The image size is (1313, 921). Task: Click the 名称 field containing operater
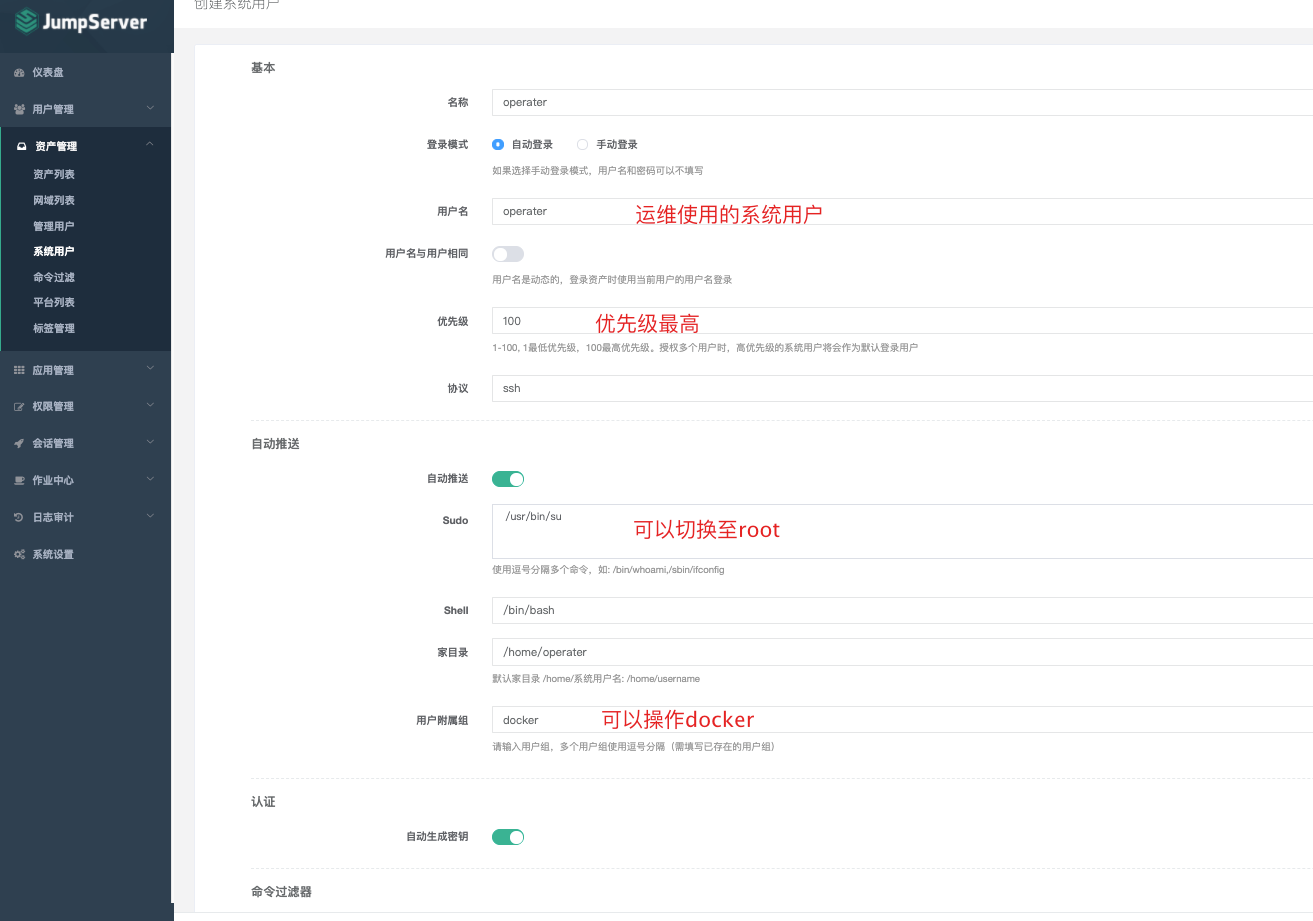pos(902,102)
